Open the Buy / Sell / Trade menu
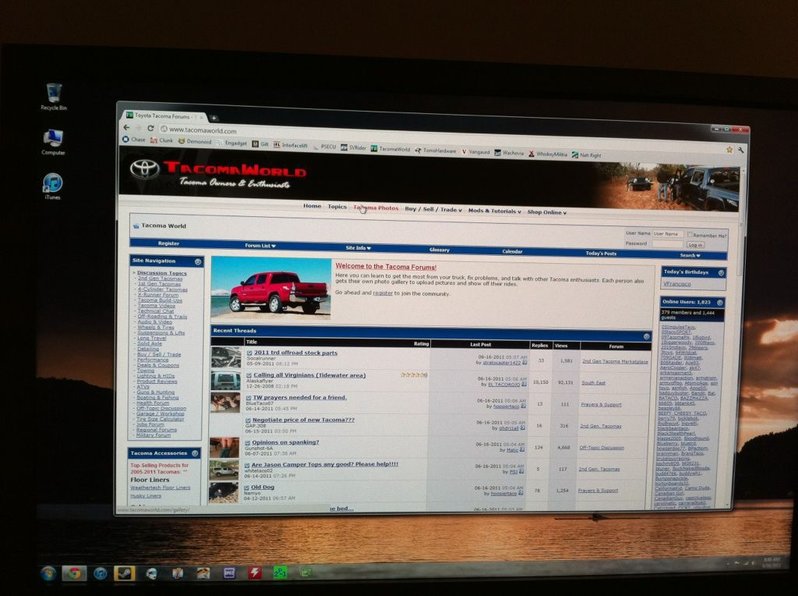The height and width of the screenshot is (596, 798). coord(433,209)
